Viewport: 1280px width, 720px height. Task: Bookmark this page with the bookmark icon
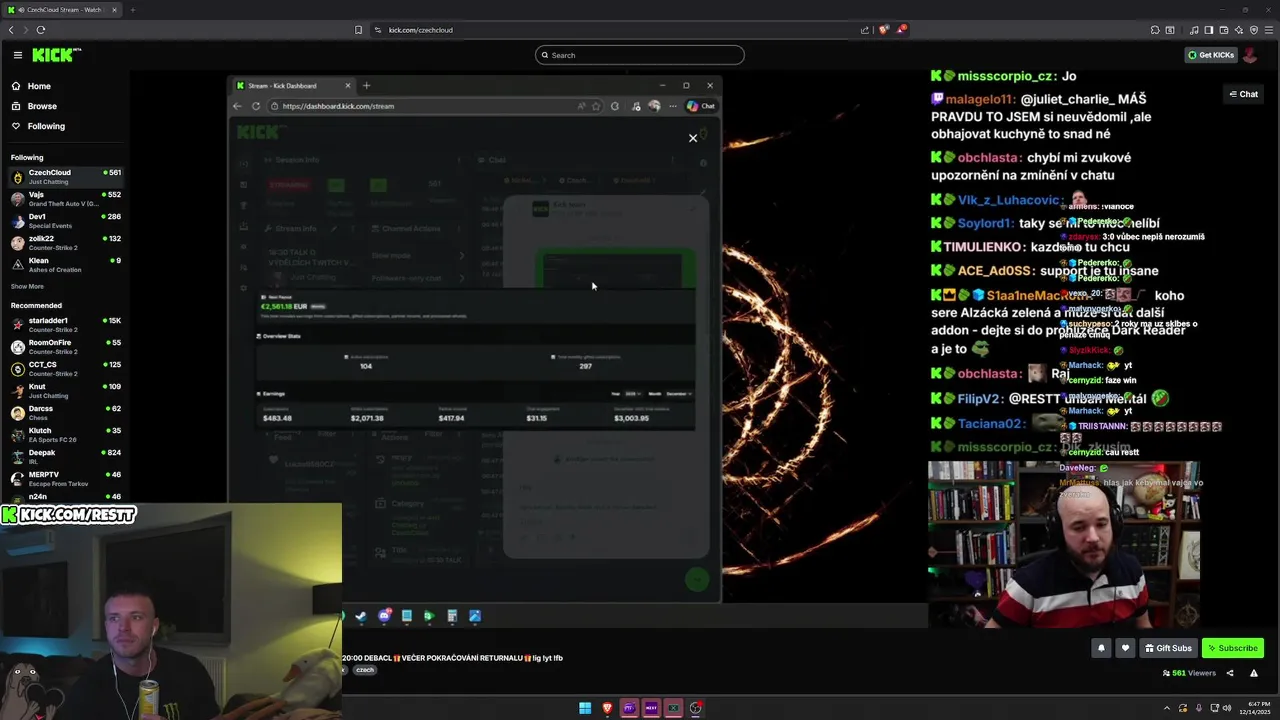coord(359,30)
